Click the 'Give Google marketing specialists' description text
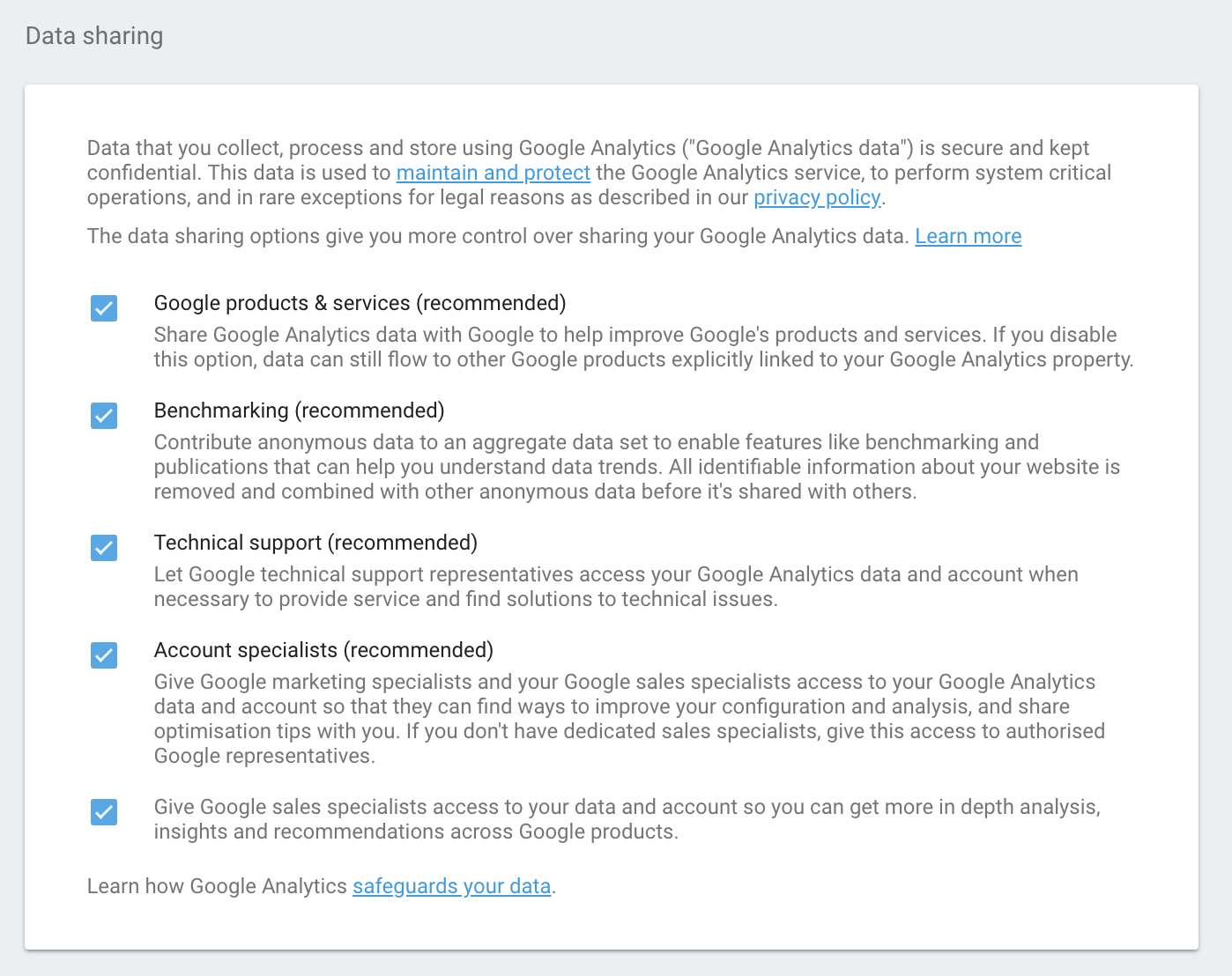The width and height of the screenshot is (1232, 976). point(629,719)
